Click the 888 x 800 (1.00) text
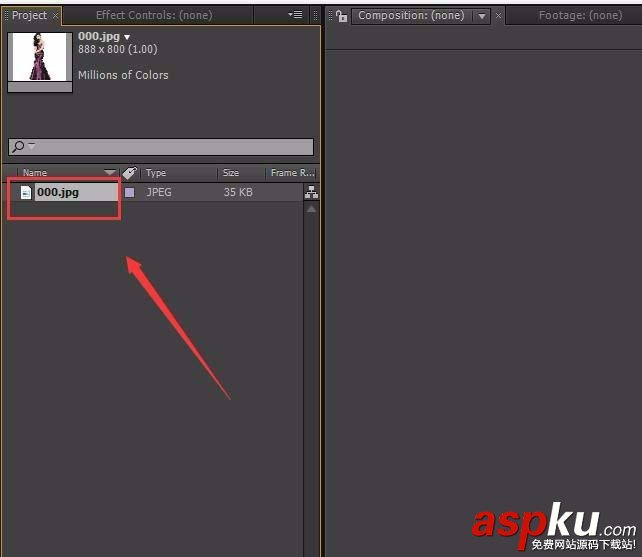Viewport: 642px width, 557px height. click(x=118, y=50)
